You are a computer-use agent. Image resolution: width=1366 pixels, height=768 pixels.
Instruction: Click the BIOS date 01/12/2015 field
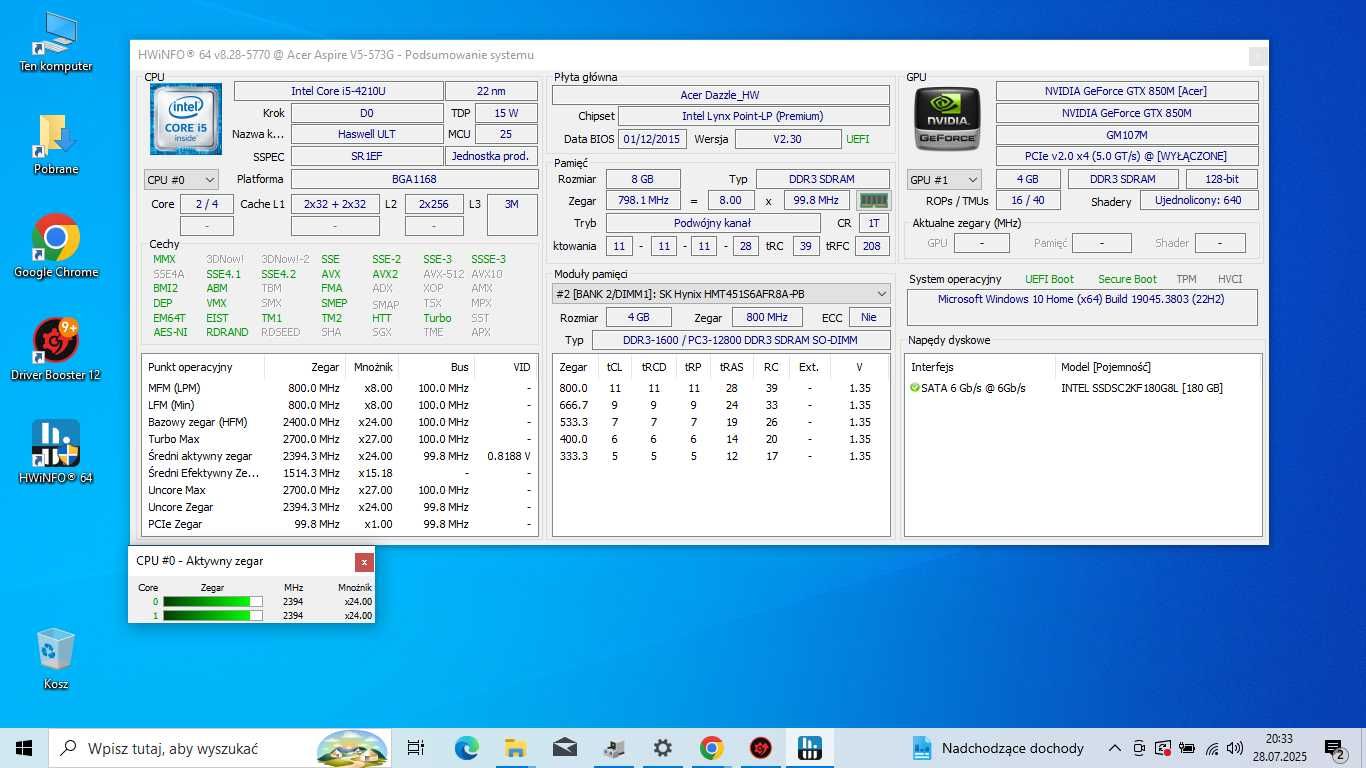[652, 139]
